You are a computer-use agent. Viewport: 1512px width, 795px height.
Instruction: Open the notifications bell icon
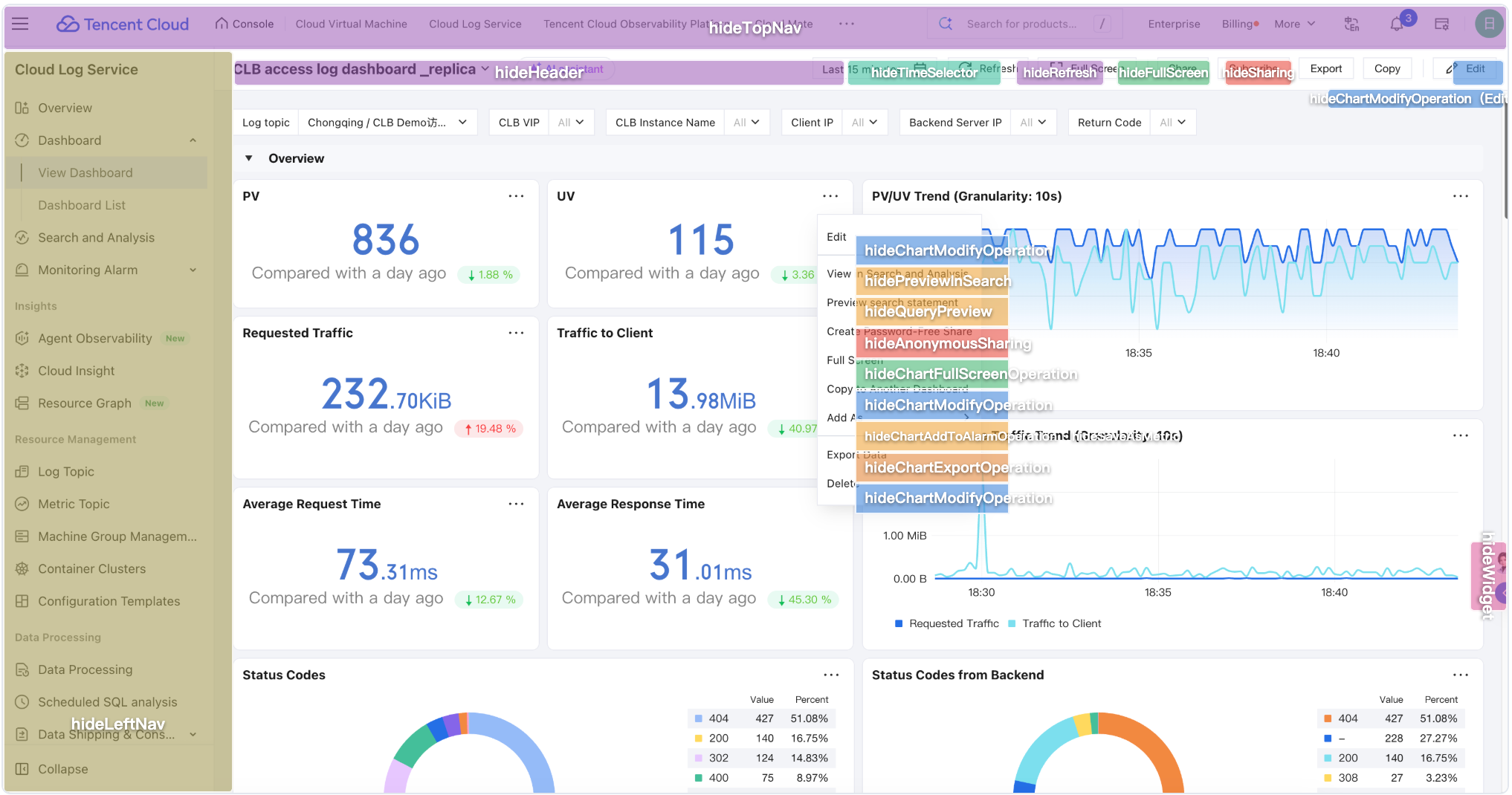pyautogui.click(x=1396, y=25)
